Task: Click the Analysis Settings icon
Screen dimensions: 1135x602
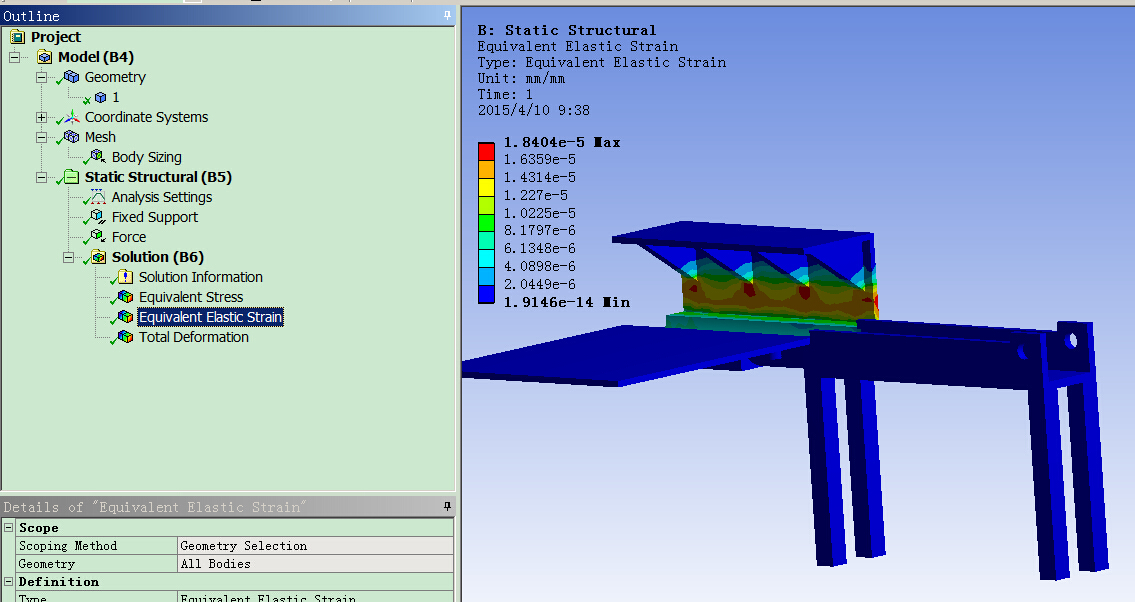Action: 98,197
